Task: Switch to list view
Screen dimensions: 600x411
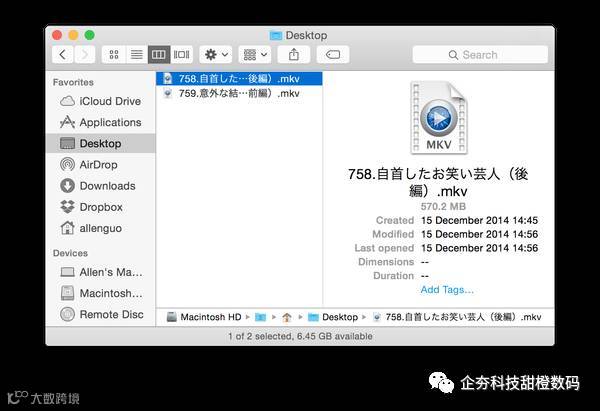Action: click(137, 55)
